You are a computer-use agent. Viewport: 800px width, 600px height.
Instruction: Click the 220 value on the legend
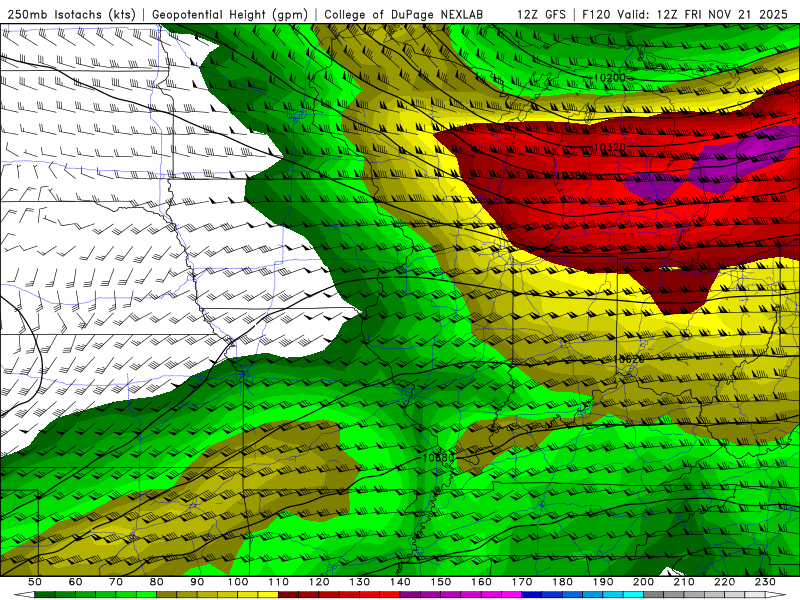point(724,582)
